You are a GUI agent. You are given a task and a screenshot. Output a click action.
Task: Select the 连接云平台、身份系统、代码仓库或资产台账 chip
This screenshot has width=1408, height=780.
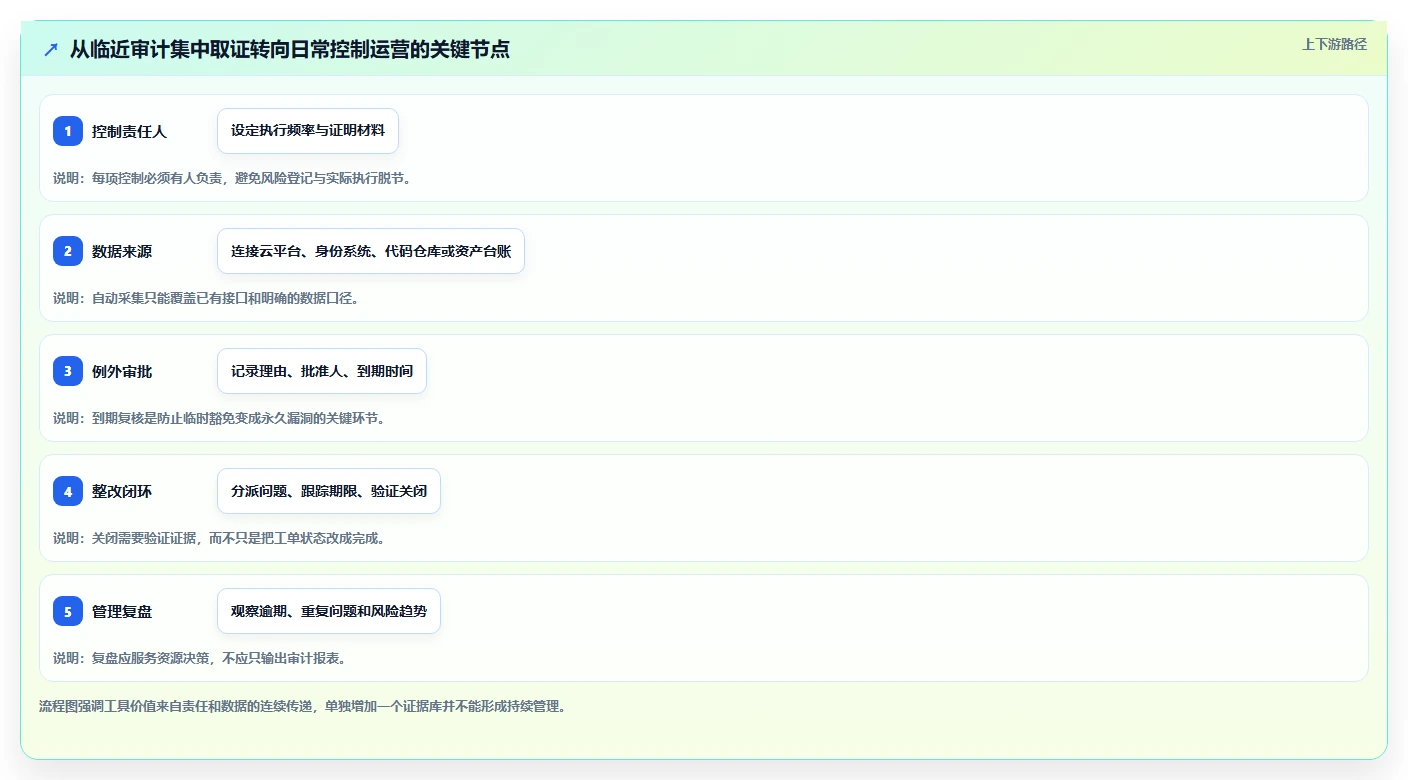[371, 251]
